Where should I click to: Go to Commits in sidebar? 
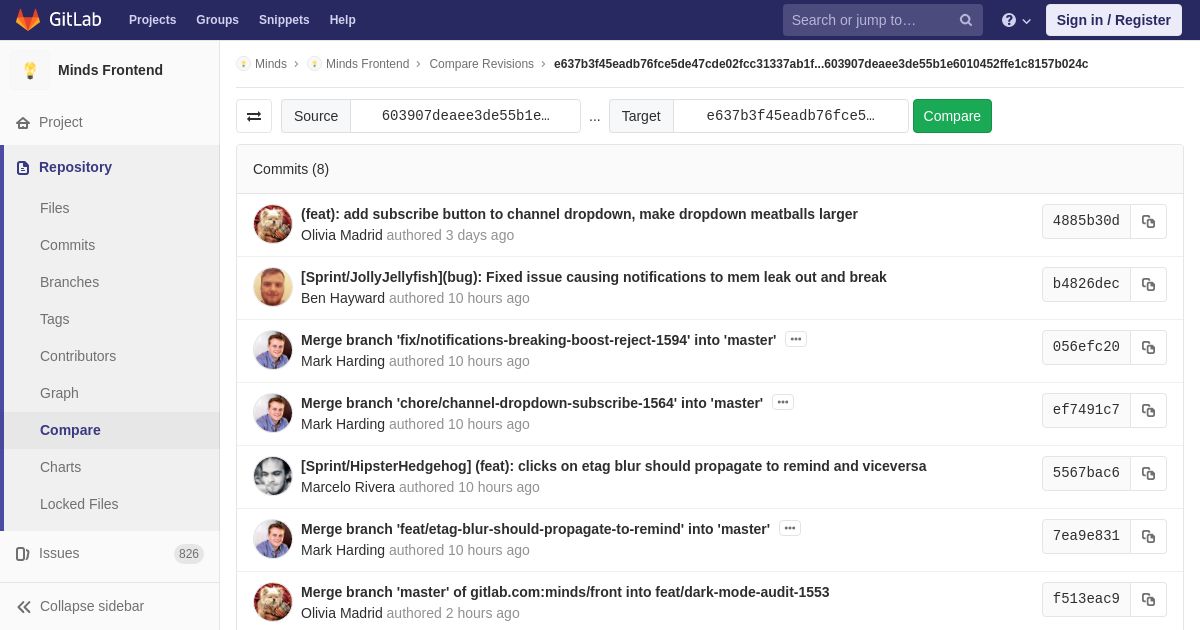(67, 245)
